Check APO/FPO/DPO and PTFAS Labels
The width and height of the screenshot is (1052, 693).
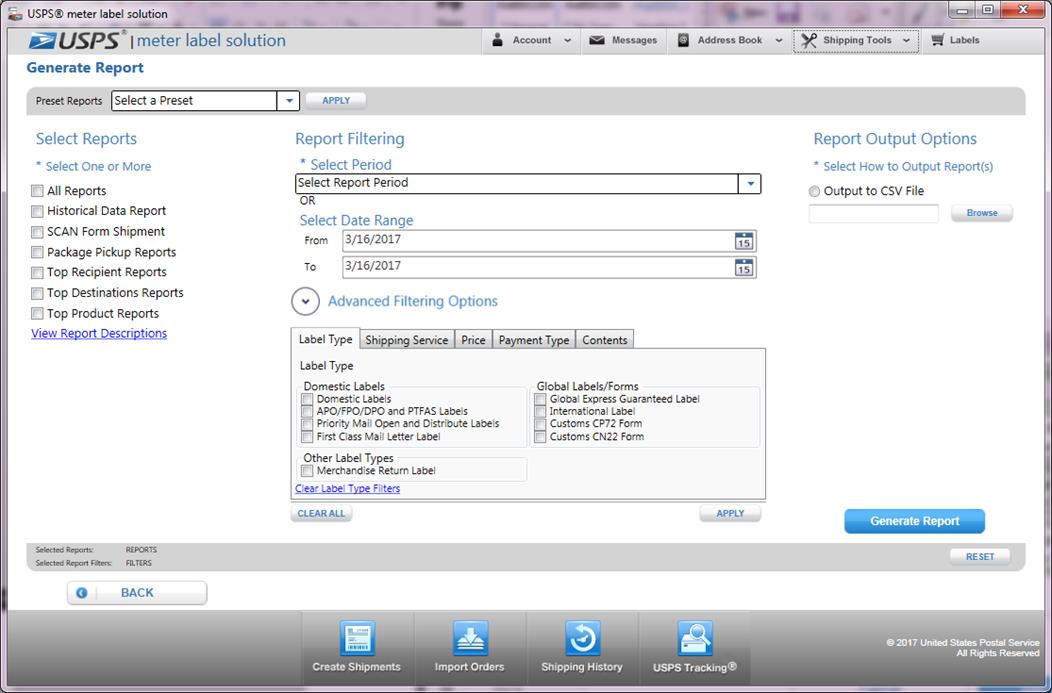pos(307,411)
